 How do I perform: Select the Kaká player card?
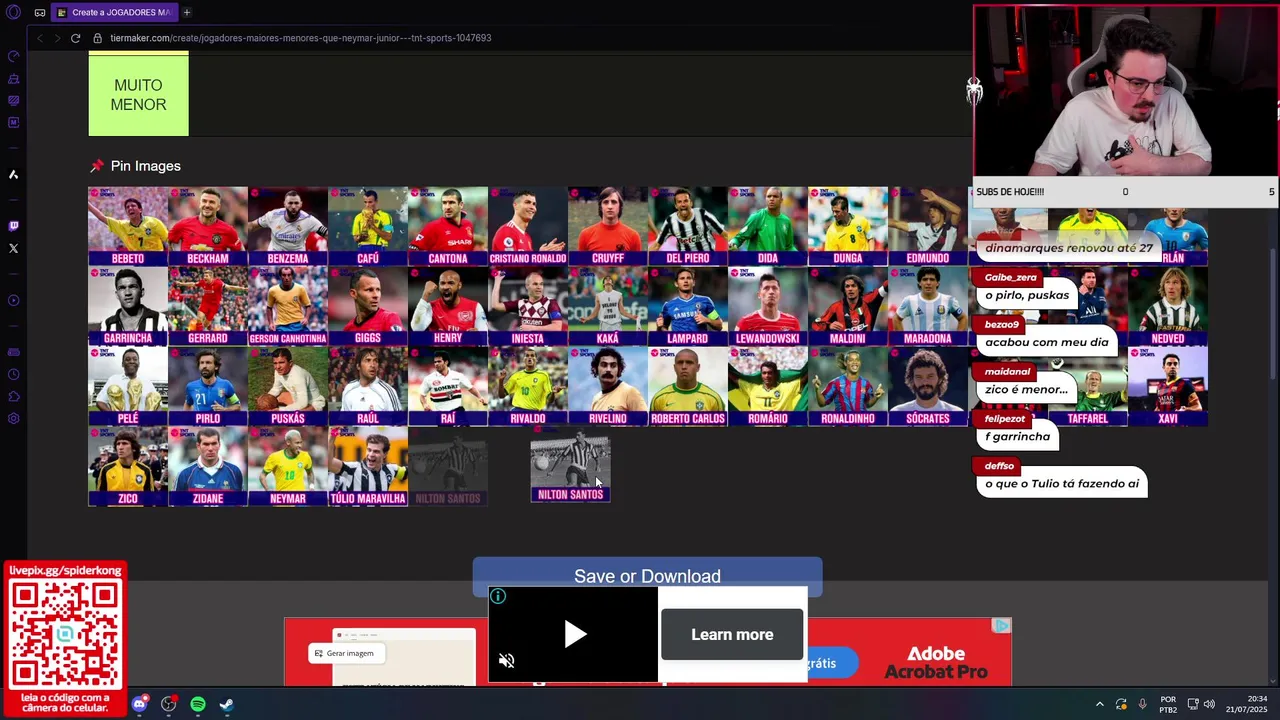point(608,306)
